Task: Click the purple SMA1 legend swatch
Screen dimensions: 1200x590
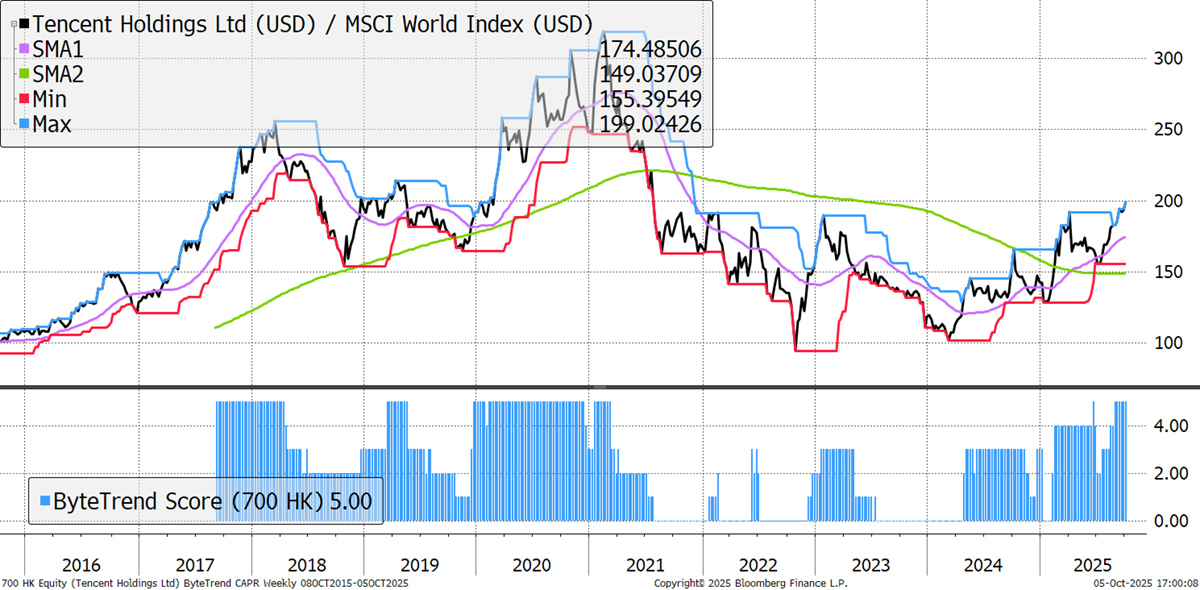Action: click(x=22, y=47)
